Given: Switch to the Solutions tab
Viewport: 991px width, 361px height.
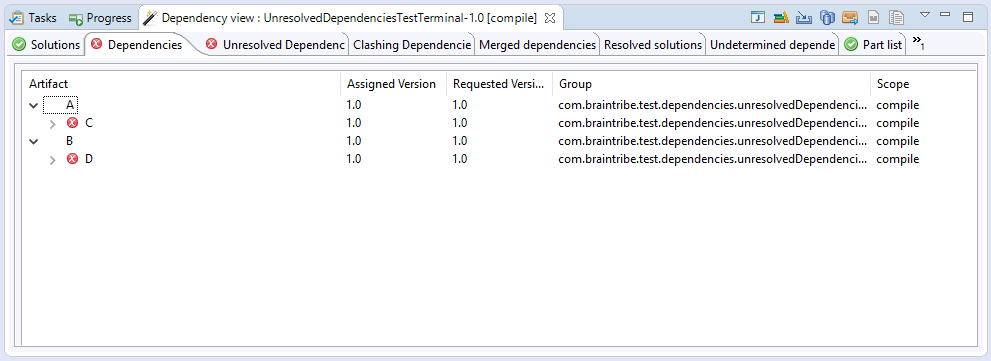Looking at the screenshot, I should pos(47,45).
